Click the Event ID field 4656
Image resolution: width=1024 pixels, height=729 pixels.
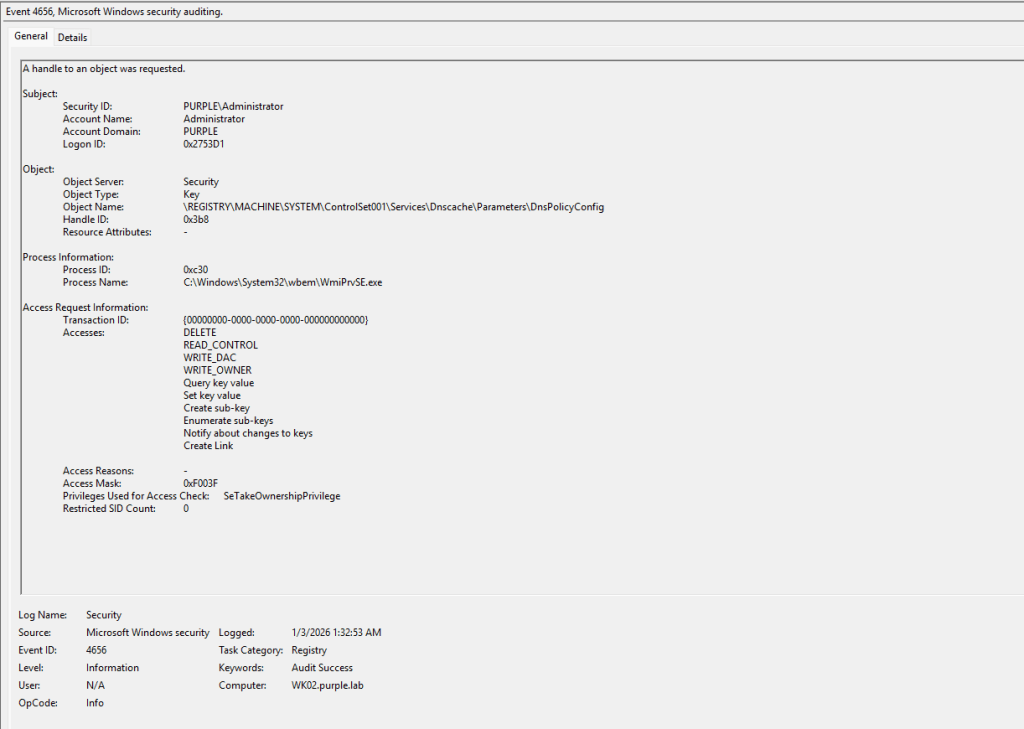97,650
